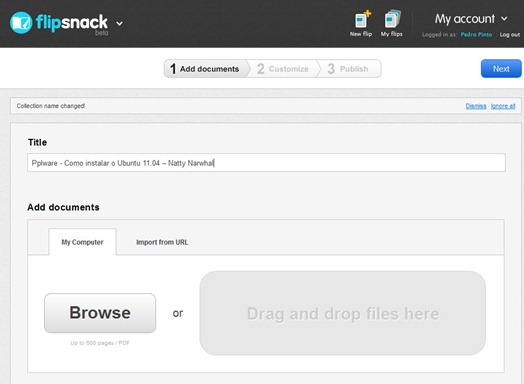Switch to the Import from URL tab
The image size is (524, 384).
pyautogui.click(x=162, y=242)
